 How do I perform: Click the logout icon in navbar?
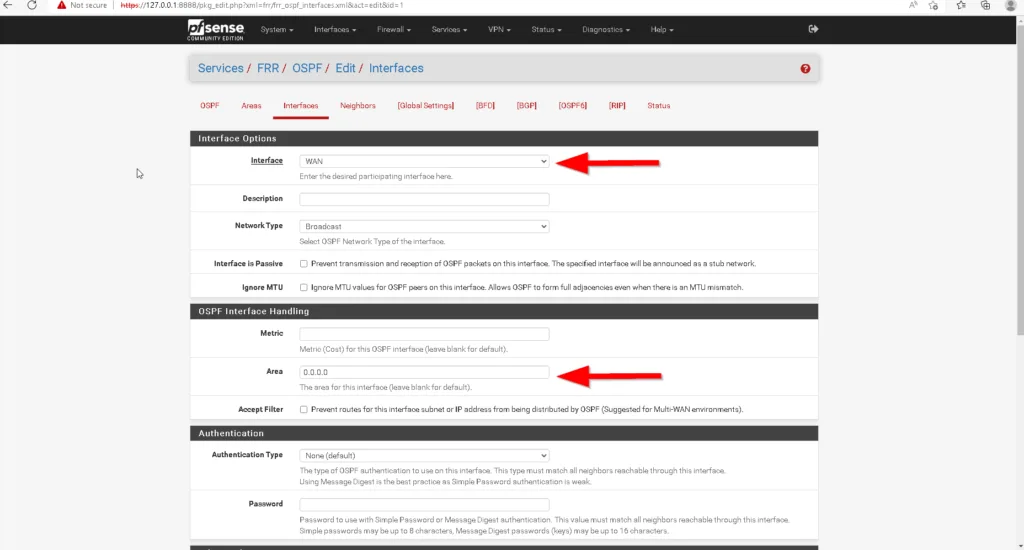pos(813,29)
